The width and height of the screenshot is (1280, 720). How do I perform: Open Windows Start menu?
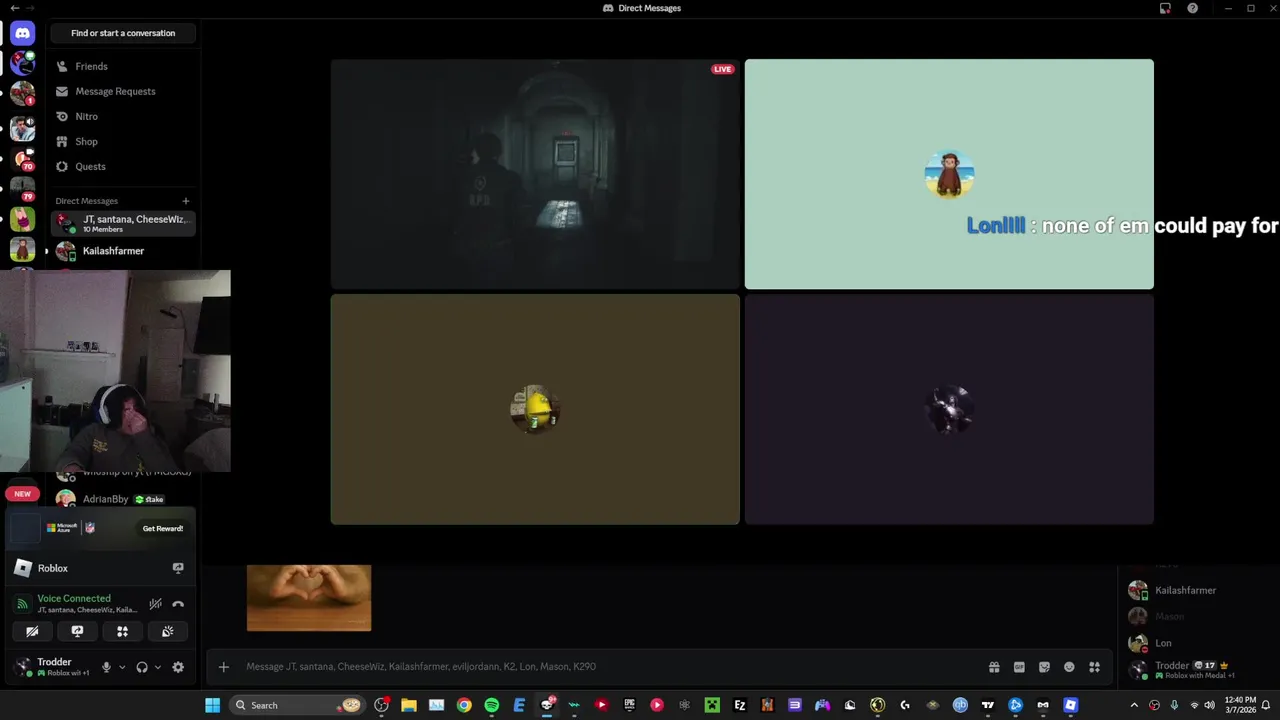213,705
